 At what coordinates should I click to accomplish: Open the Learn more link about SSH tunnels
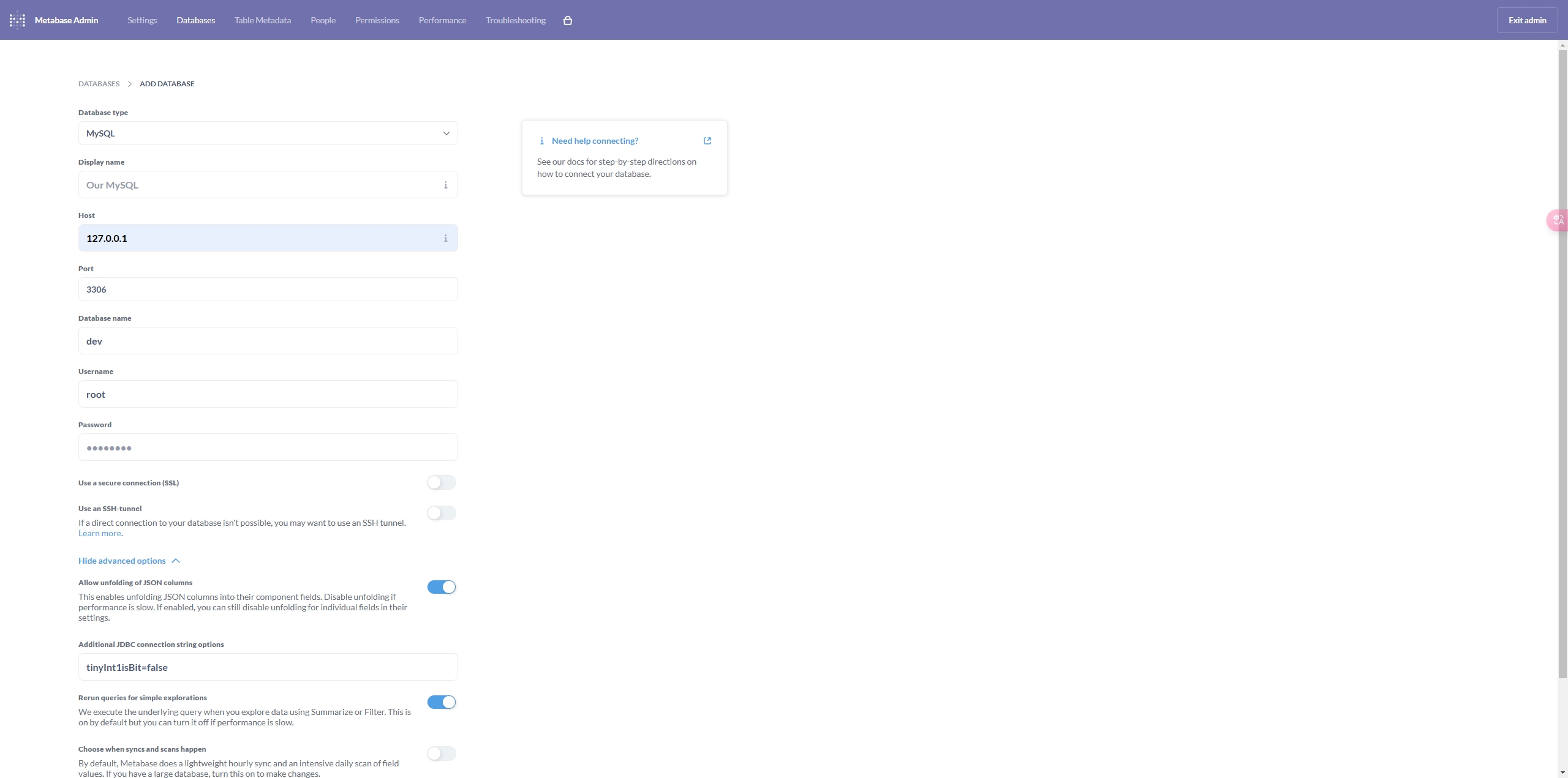click(x=99, y=533)
